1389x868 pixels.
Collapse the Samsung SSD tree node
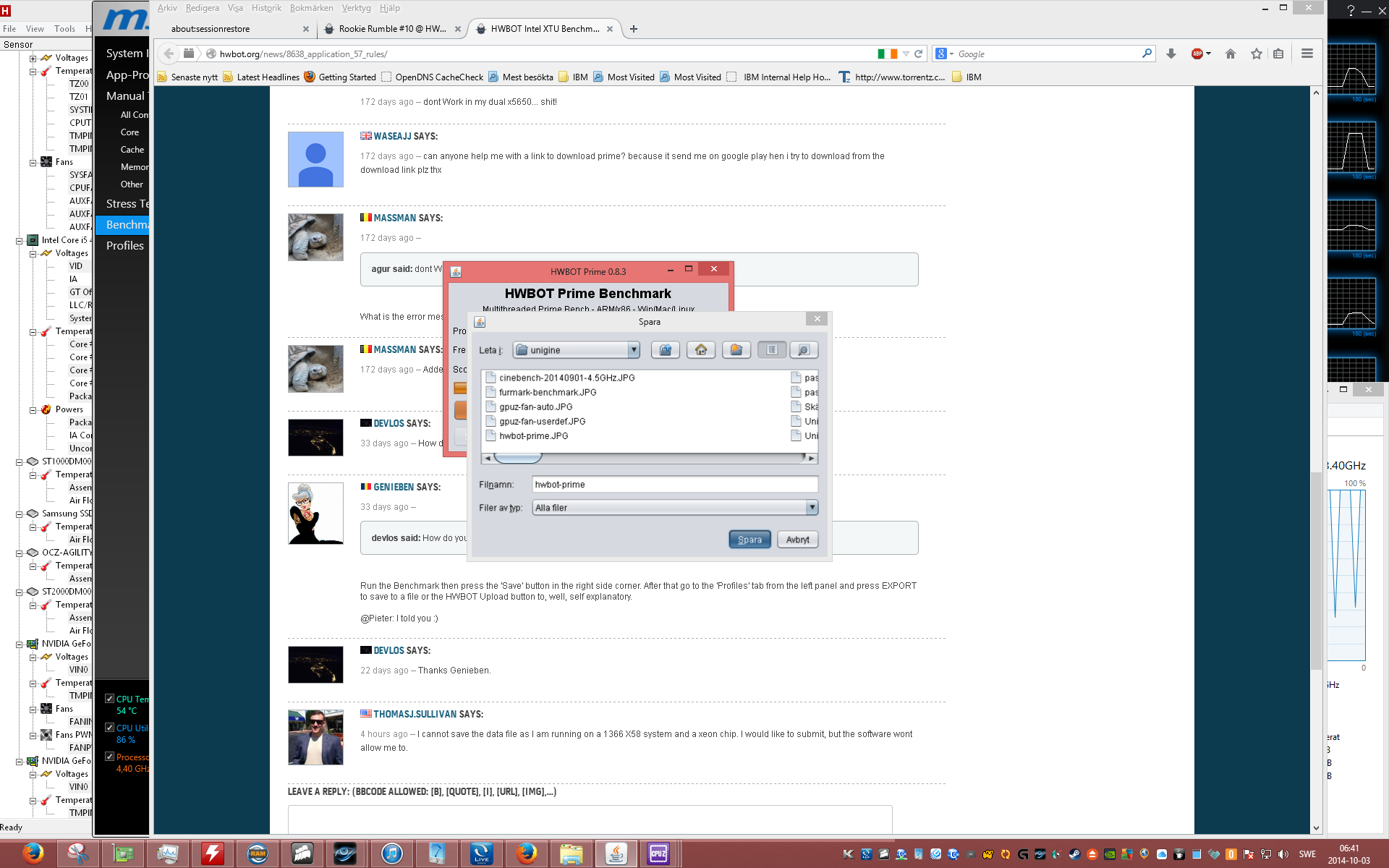20,514
